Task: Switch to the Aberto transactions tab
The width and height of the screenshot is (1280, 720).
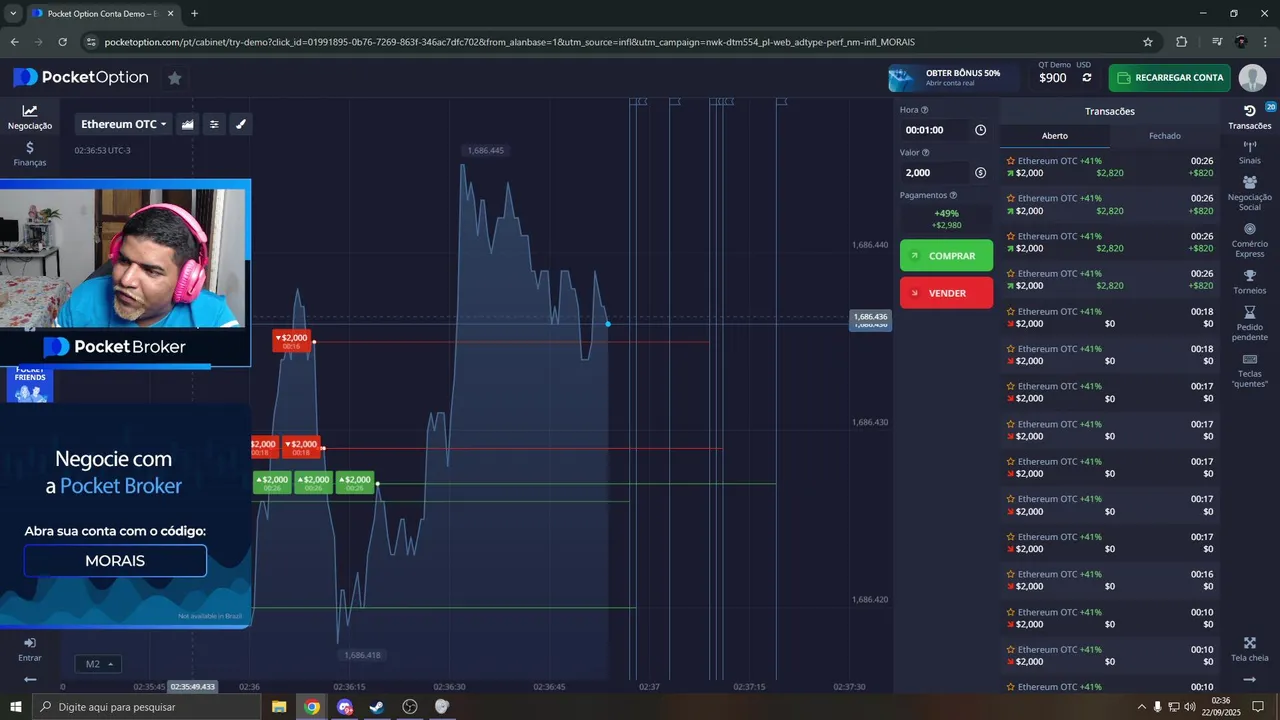Action: (1055, 136)
